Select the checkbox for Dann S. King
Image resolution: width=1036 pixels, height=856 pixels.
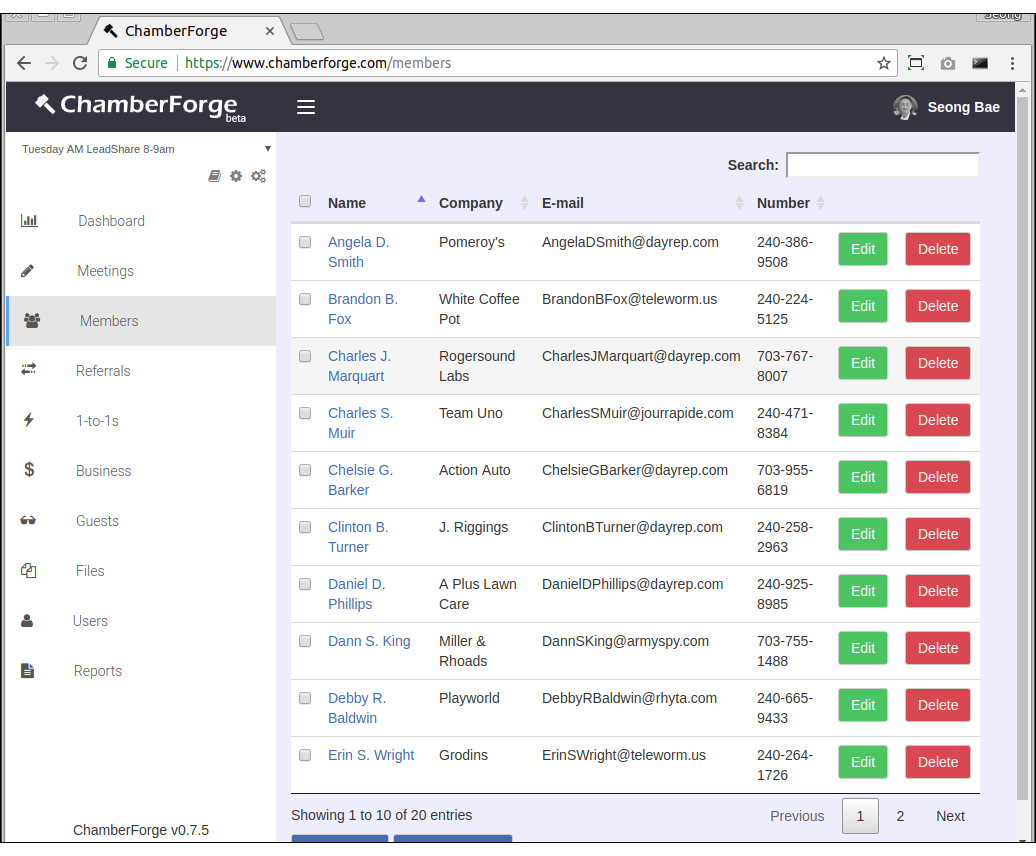click(305, 641)
